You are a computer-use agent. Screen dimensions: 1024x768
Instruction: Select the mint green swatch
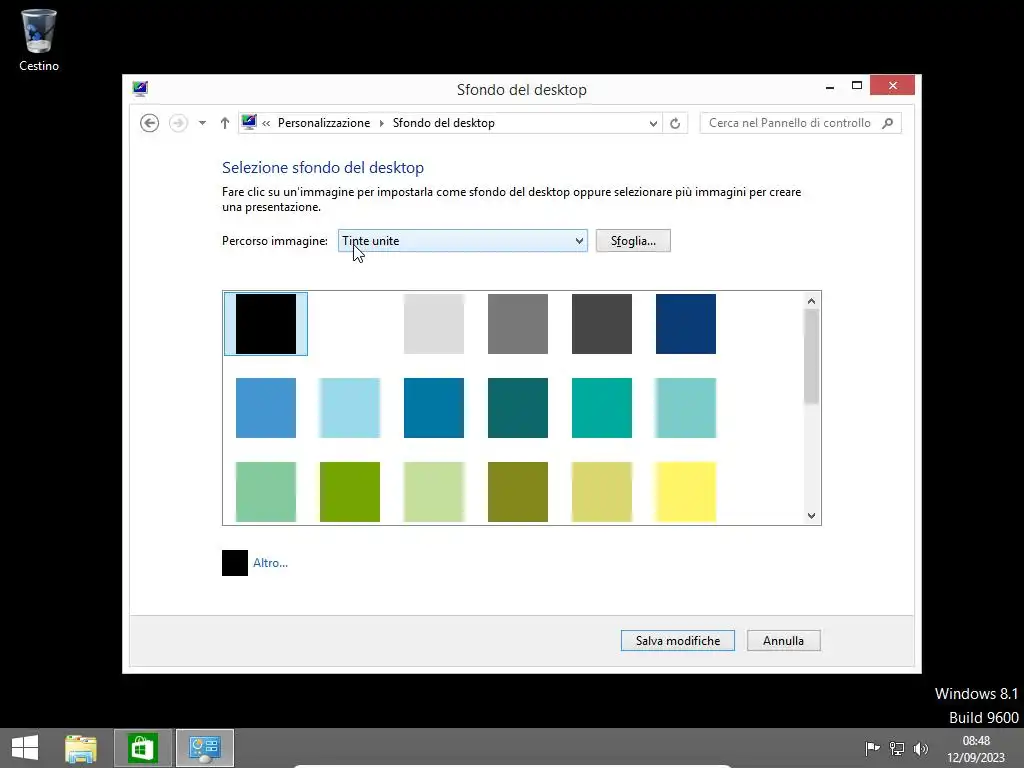(x=266, y=492)
